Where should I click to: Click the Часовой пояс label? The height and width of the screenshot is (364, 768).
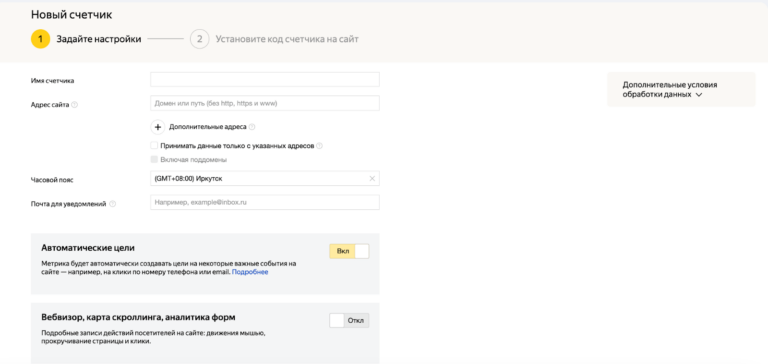(x=52, y=180)
